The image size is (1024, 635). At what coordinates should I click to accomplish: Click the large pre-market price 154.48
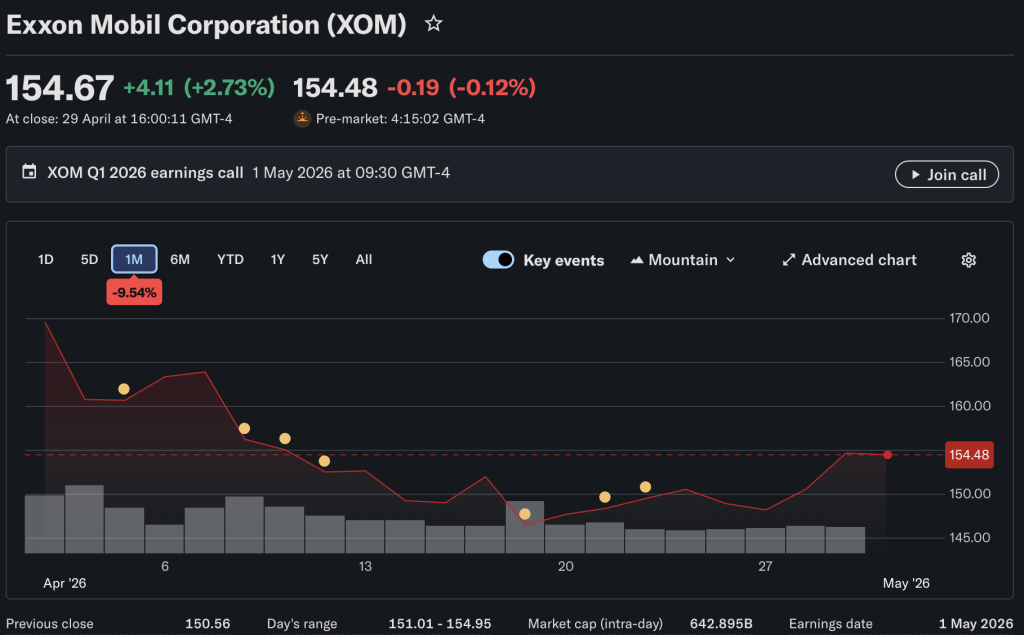[x=335, y=88]
